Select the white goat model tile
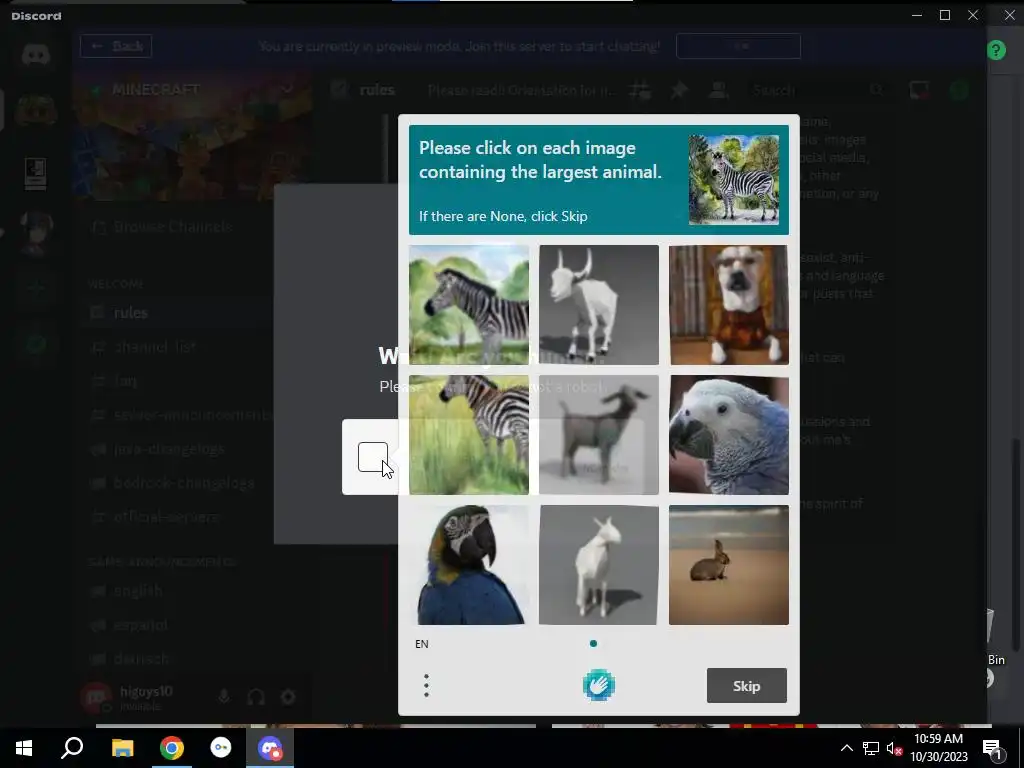The width and height of the screenshot is (1024, 768). 599,564
